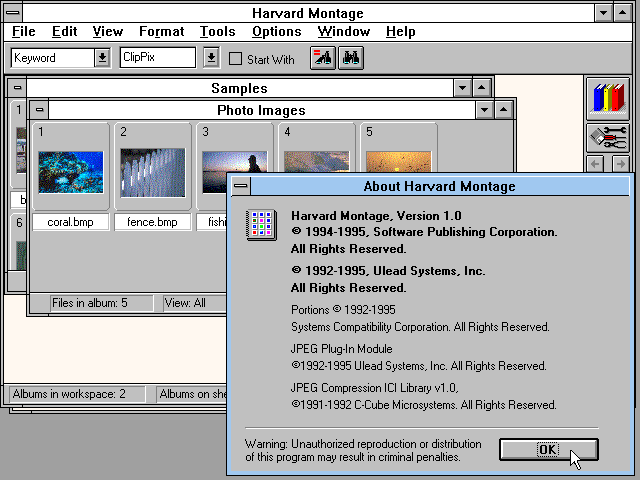Select the coral.bmp thumbnail
640x480 pixels.
pyautogui.click(x=70, y=171)
